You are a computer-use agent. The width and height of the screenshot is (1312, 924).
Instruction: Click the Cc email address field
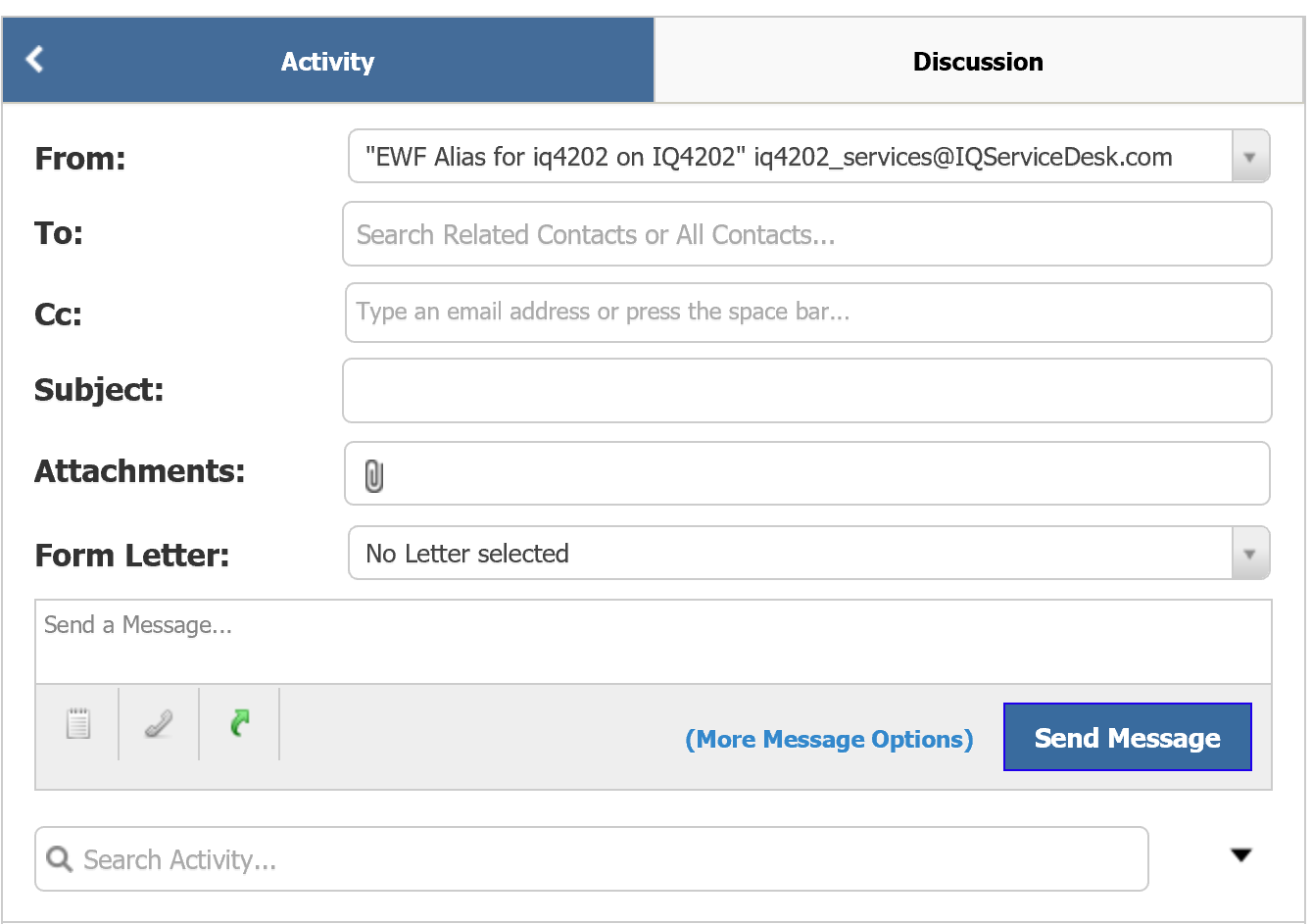808,313
